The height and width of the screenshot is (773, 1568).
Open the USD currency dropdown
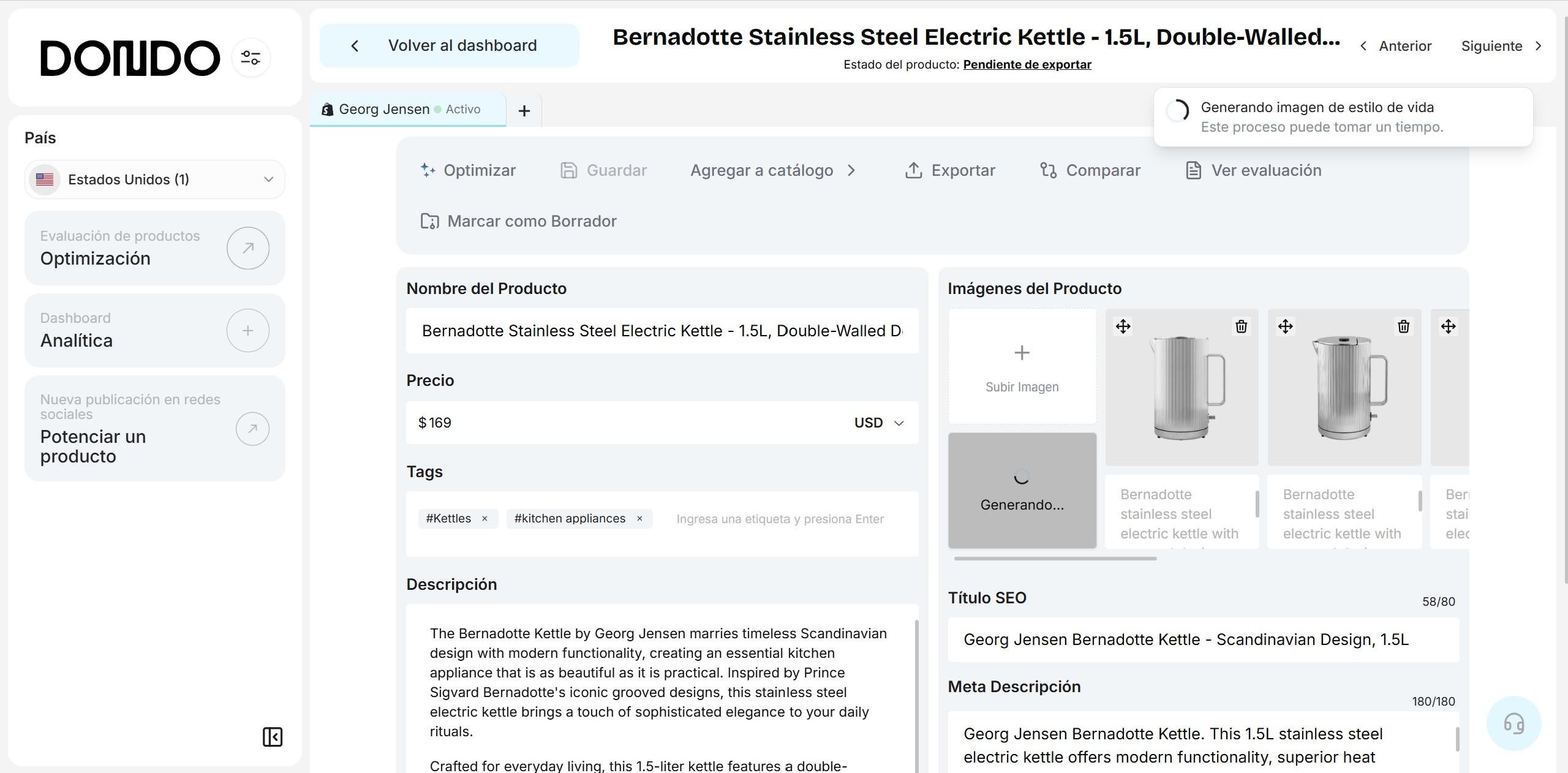point(879,423)
